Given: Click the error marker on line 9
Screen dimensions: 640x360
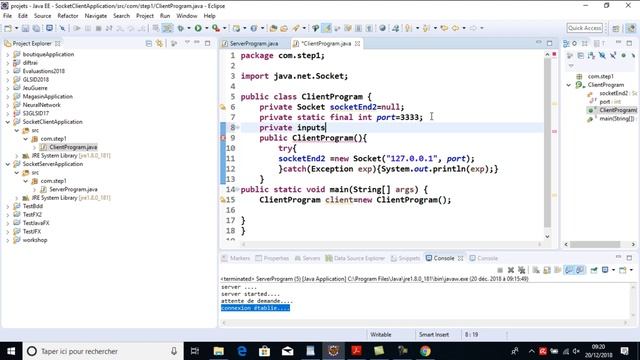Looking at the screenshot, I should [x=223, y=138].
